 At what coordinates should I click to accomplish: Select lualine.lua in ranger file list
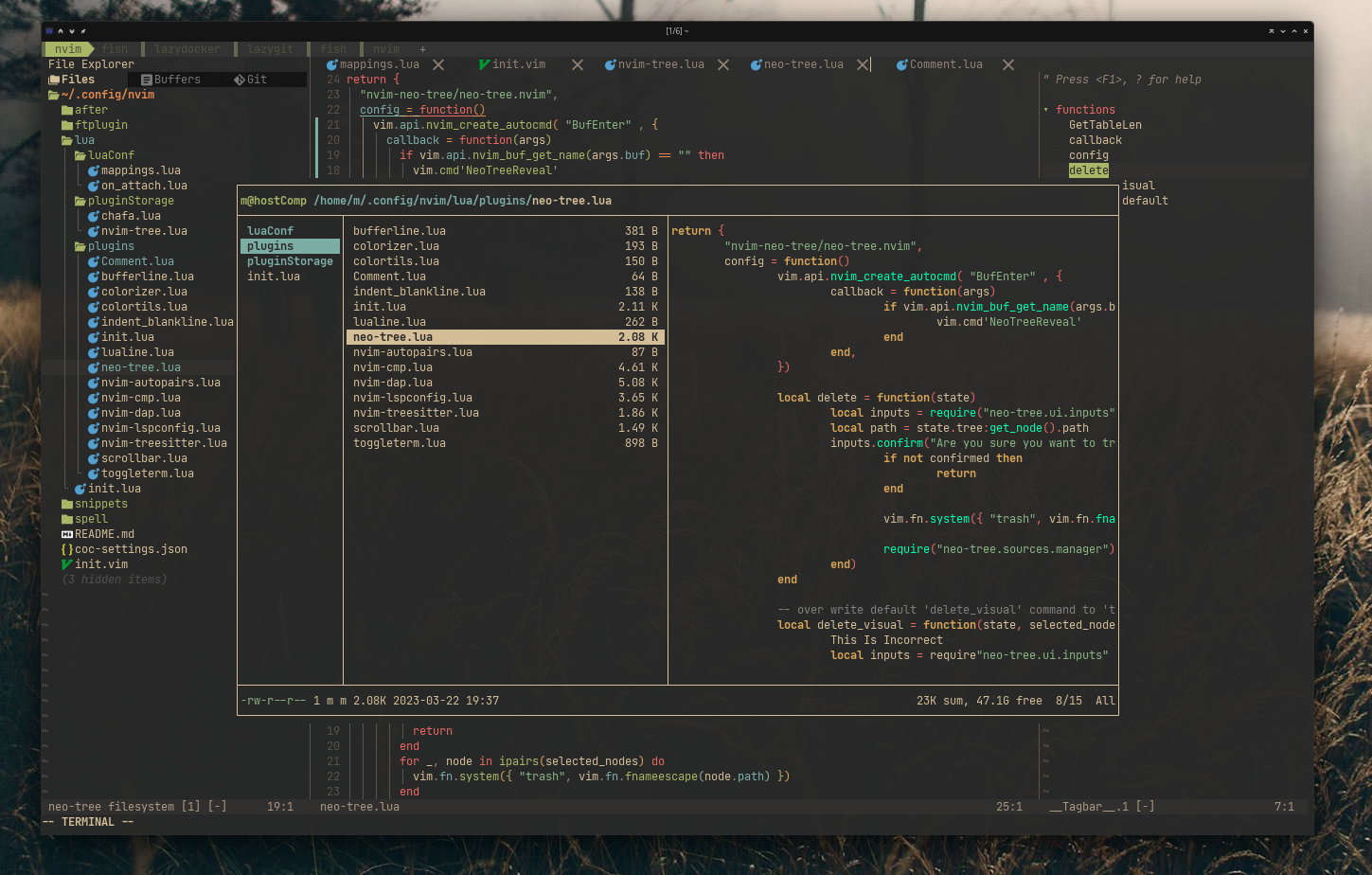pos(505,322)
